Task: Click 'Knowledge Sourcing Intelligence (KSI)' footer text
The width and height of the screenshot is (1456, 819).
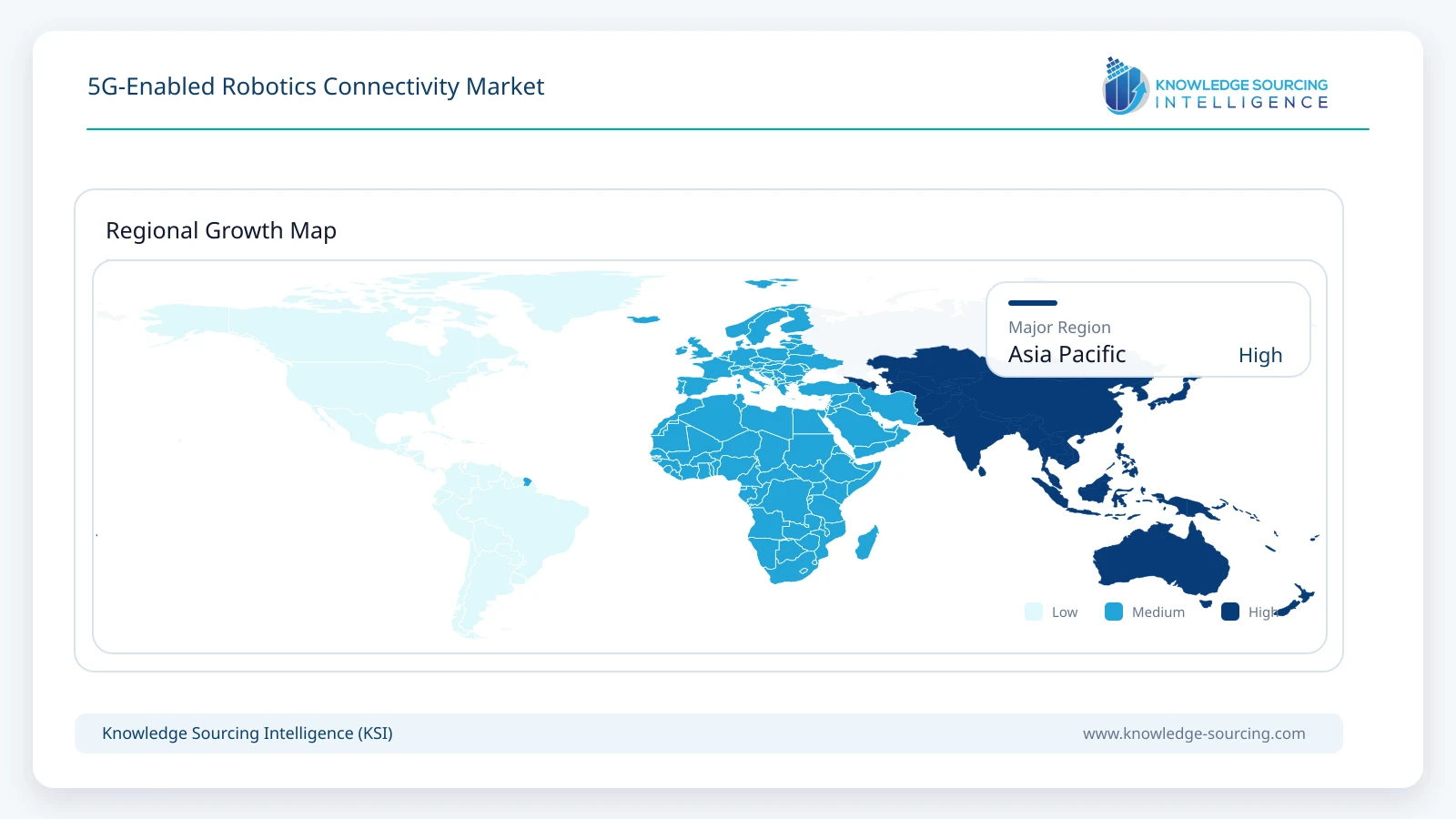Action: click(x=248, y=733)
